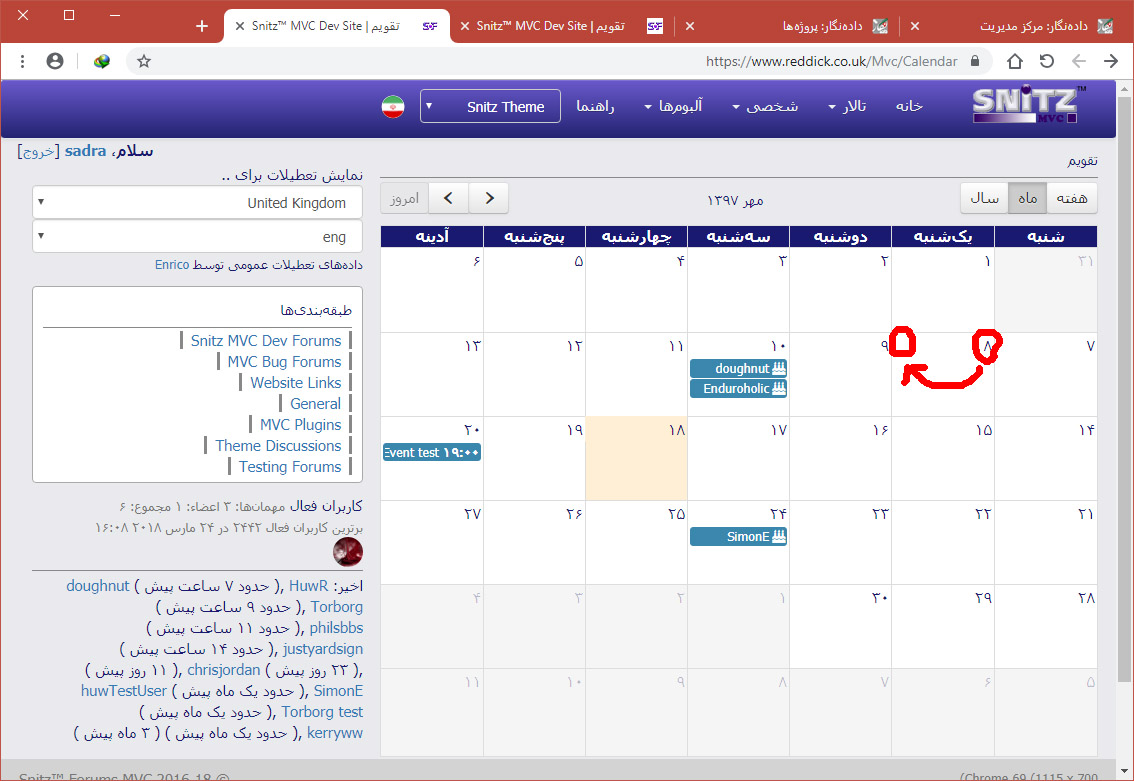The width and height of the screenshot is (1134, 781).
Task: Open the تالار navigation menu
Action: (846, 107)
